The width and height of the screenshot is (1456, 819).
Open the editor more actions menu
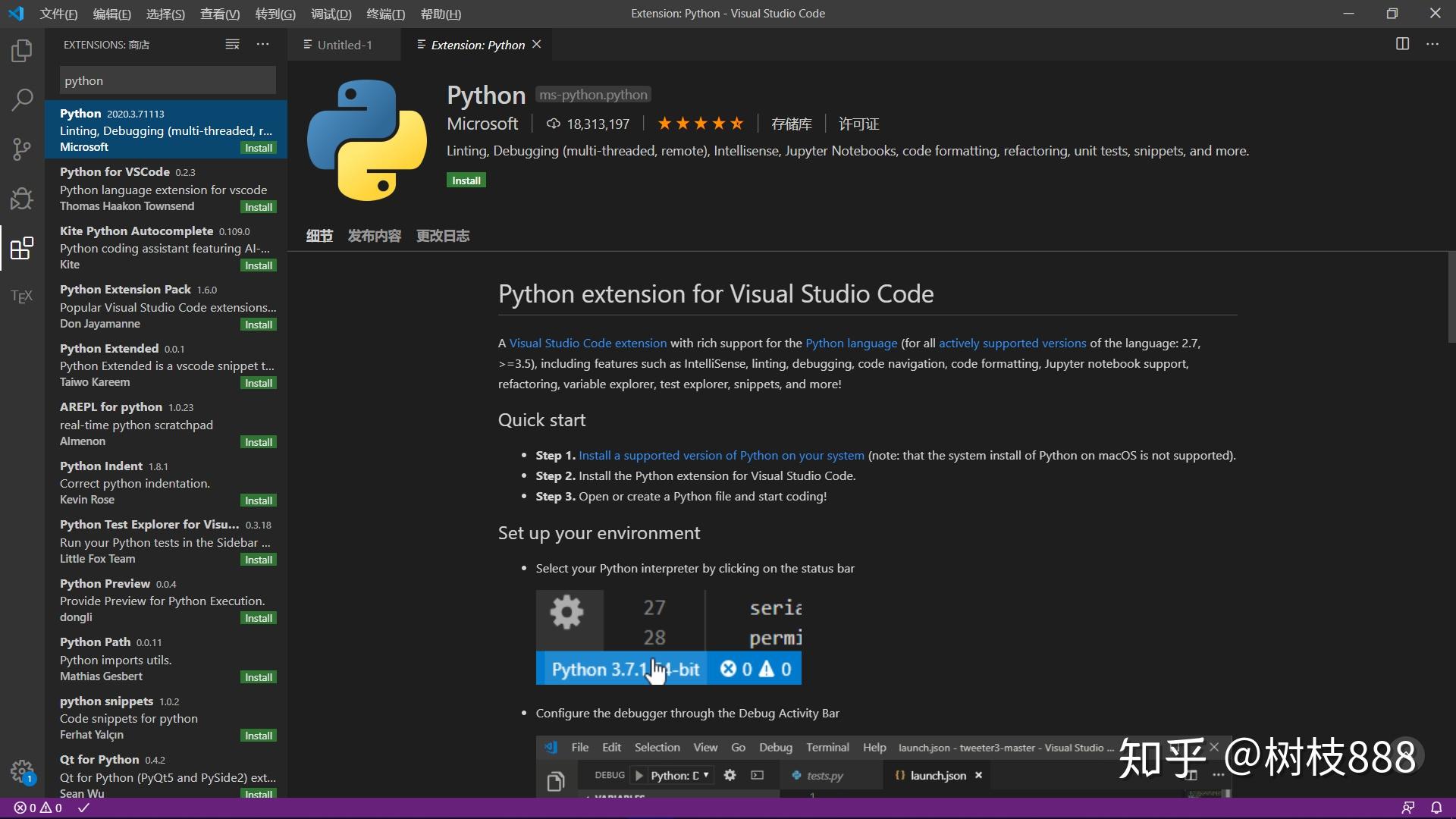1432,44
